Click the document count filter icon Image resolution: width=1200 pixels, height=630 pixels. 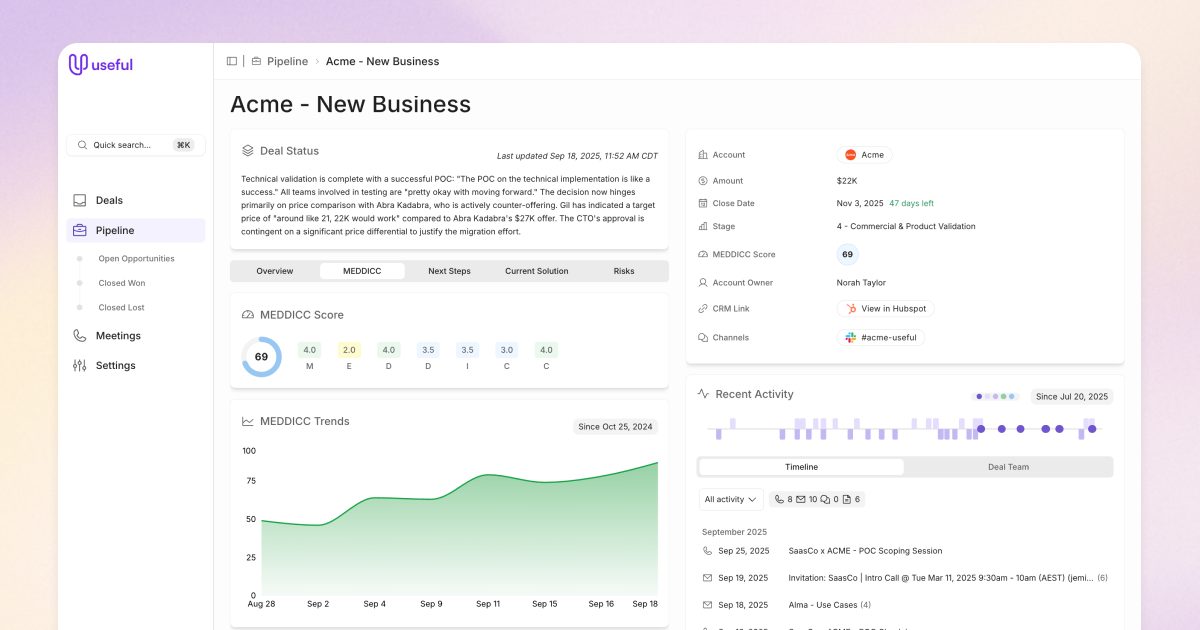tap(846, 499)
